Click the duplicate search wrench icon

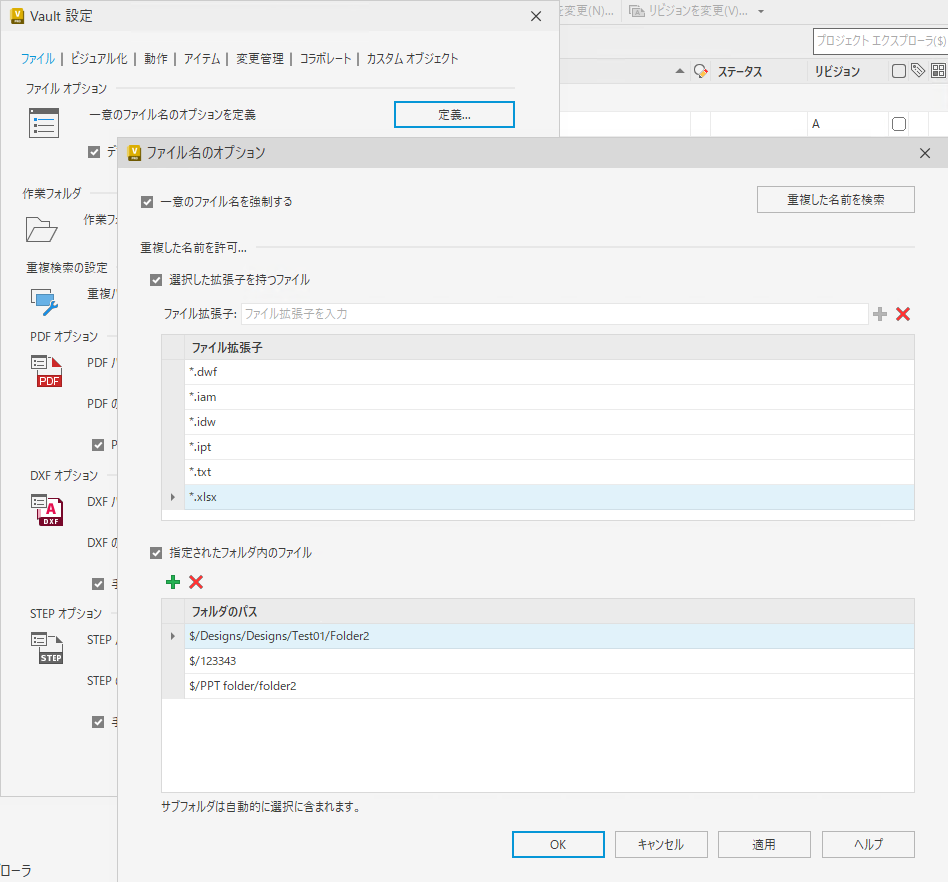coord(44,302)
